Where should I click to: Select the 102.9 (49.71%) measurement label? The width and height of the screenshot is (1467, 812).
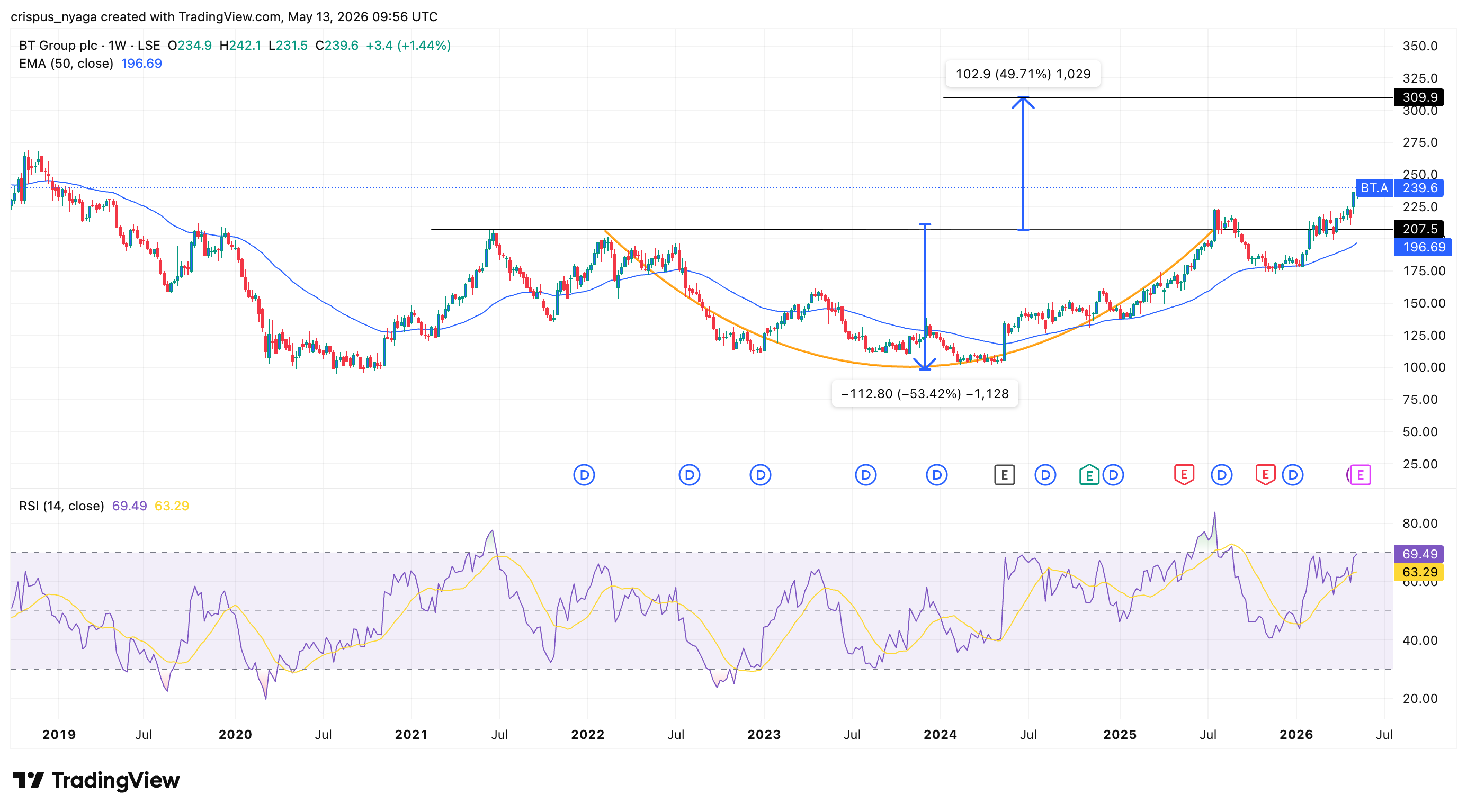pos(1023,74)
